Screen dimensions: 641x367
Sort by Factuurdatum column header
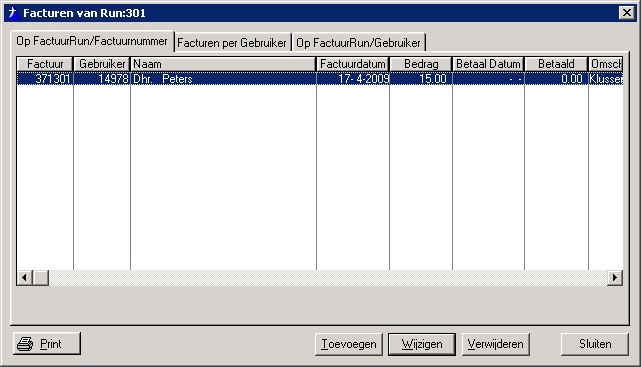(353, 64)
